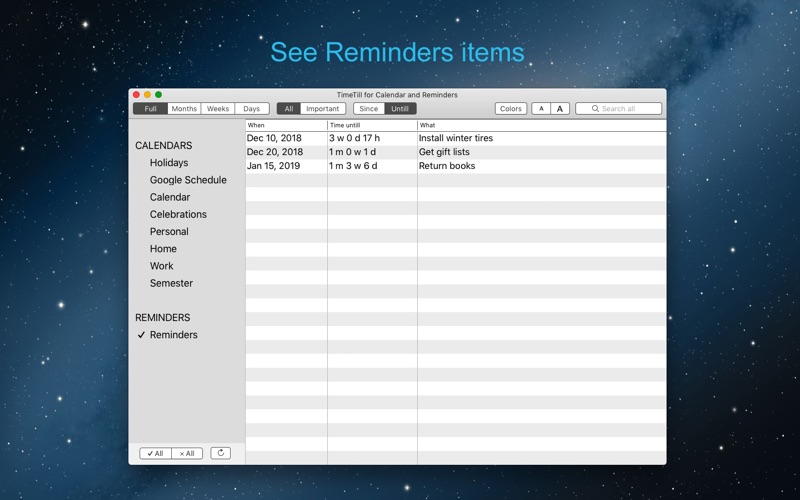The height and width of the screenshot is (500, 800).
Task: Toggle the Home calendar
Action: click(163, 249)
